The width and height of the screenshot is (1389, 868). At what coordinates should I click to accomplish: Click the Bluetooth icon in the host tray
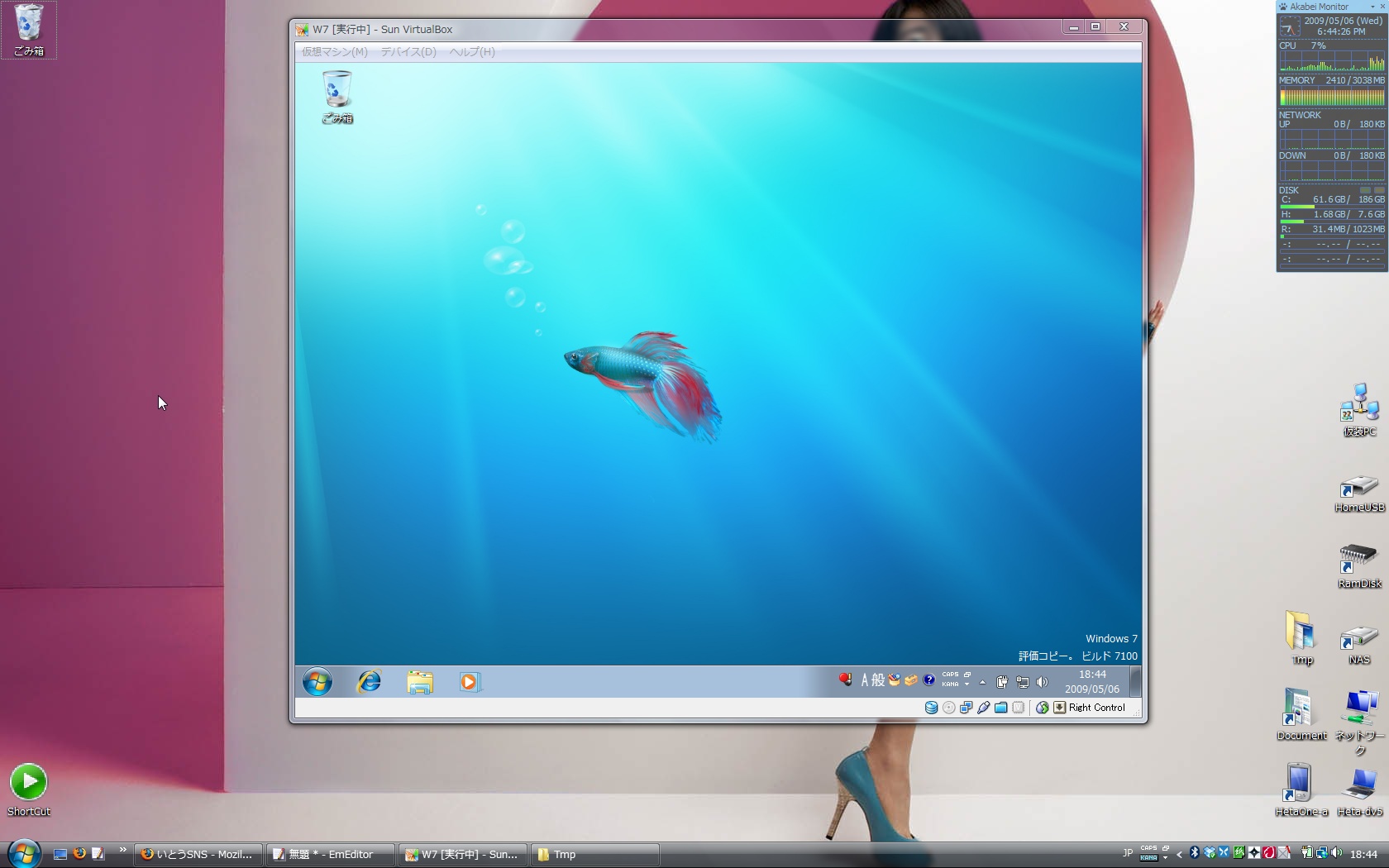click(x=1195, y=852)
